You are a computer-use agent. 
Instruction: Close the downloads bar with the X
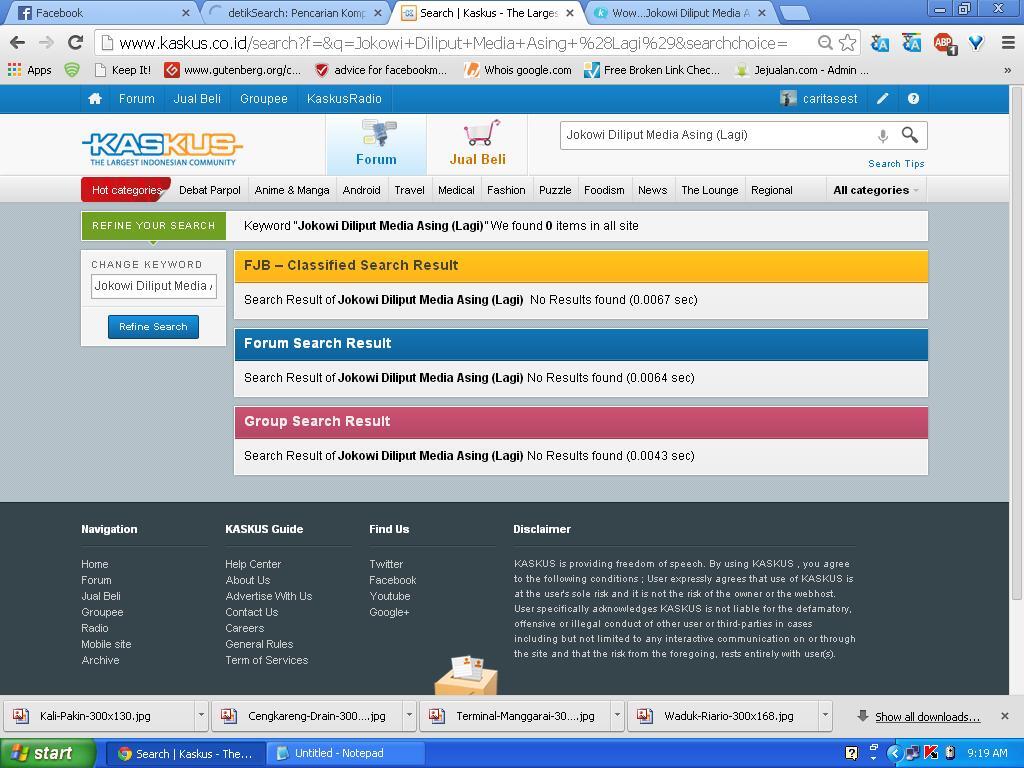[x=1004, y=716]
